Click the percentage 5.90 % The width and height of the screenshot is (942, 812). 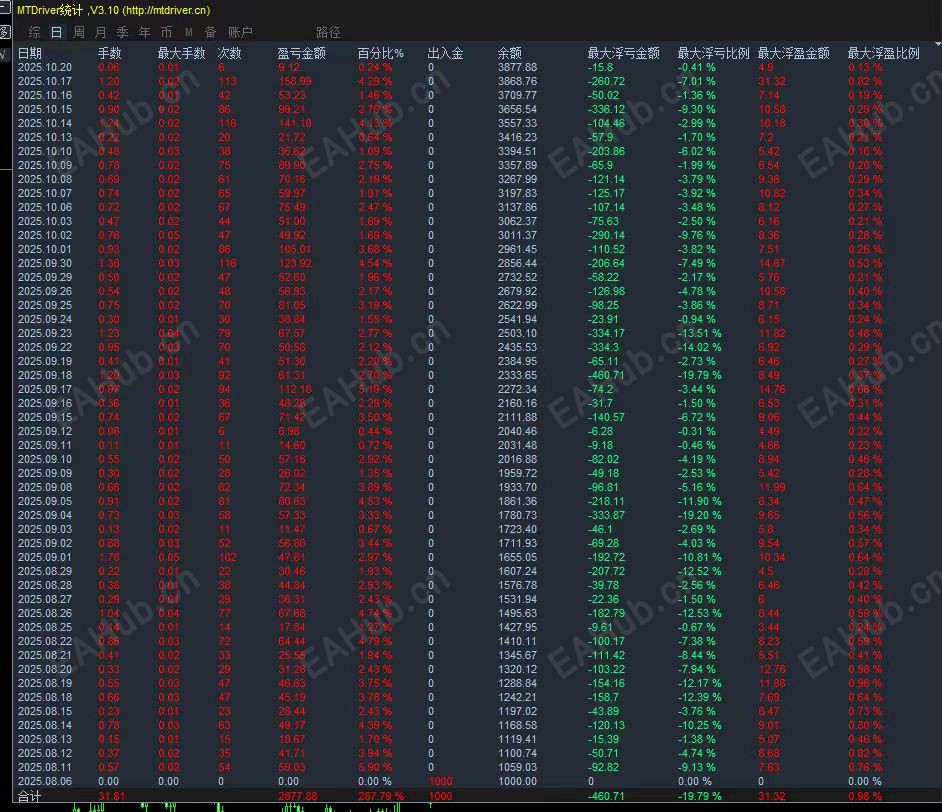[x=375, y=767]
